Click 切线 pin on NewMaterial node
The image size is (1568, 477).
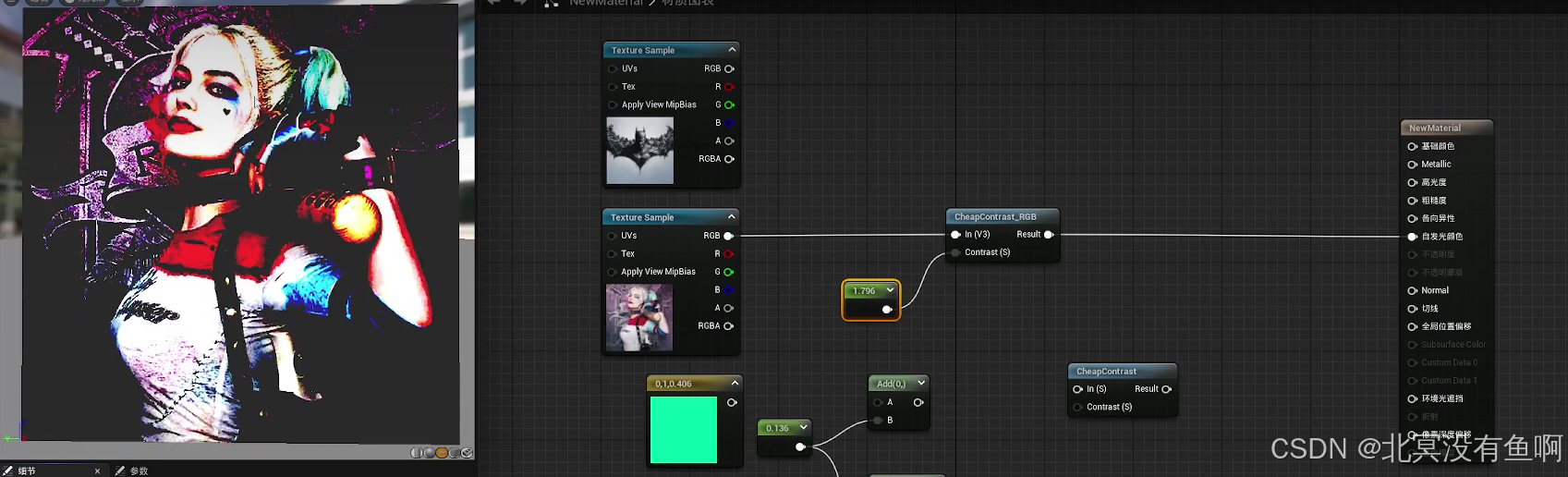(1412, 309)
